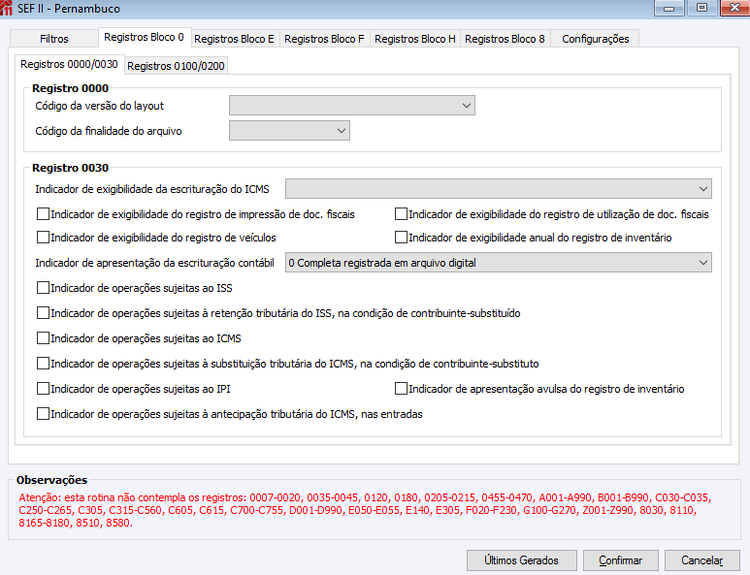Open the Registros Bloco F tab

(x=324, y=39)
